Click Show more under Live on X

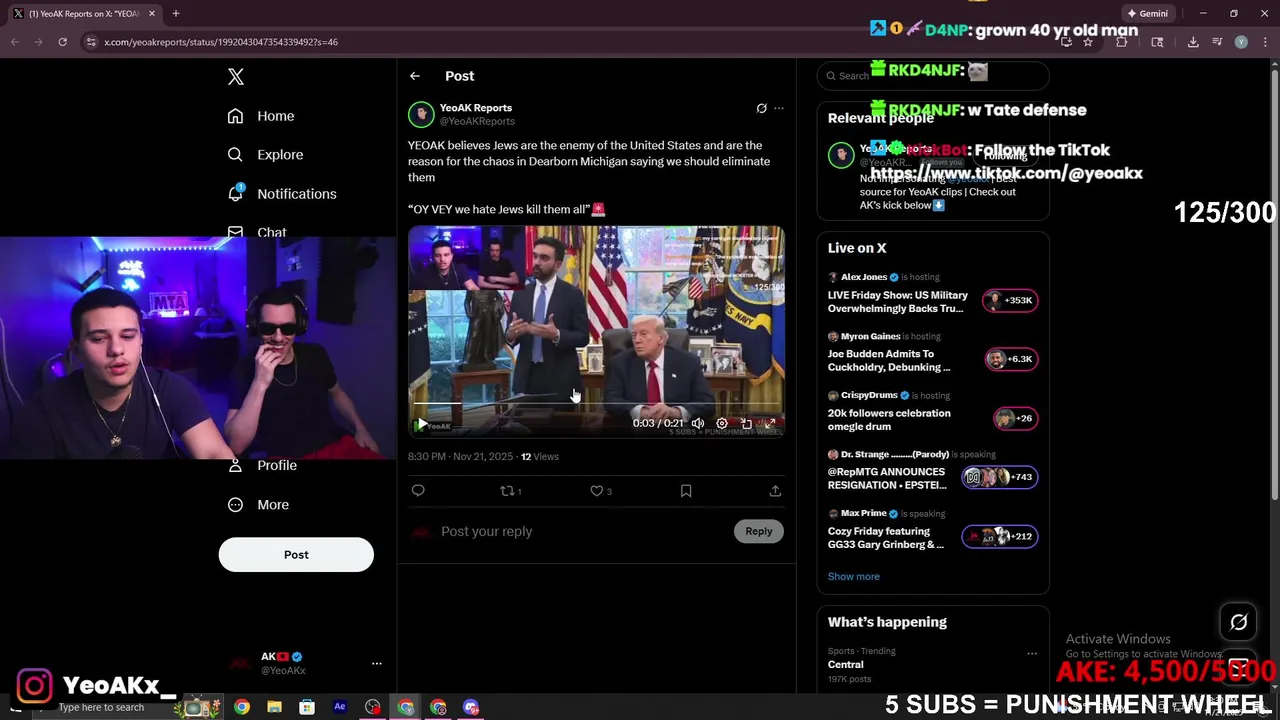pyautogui.click(x=853, y=576)
